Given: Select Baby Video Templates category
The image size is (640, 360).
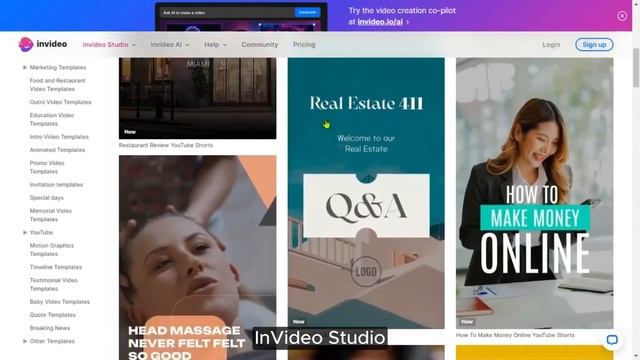Looking at the screenshot, I should [60, 302].
